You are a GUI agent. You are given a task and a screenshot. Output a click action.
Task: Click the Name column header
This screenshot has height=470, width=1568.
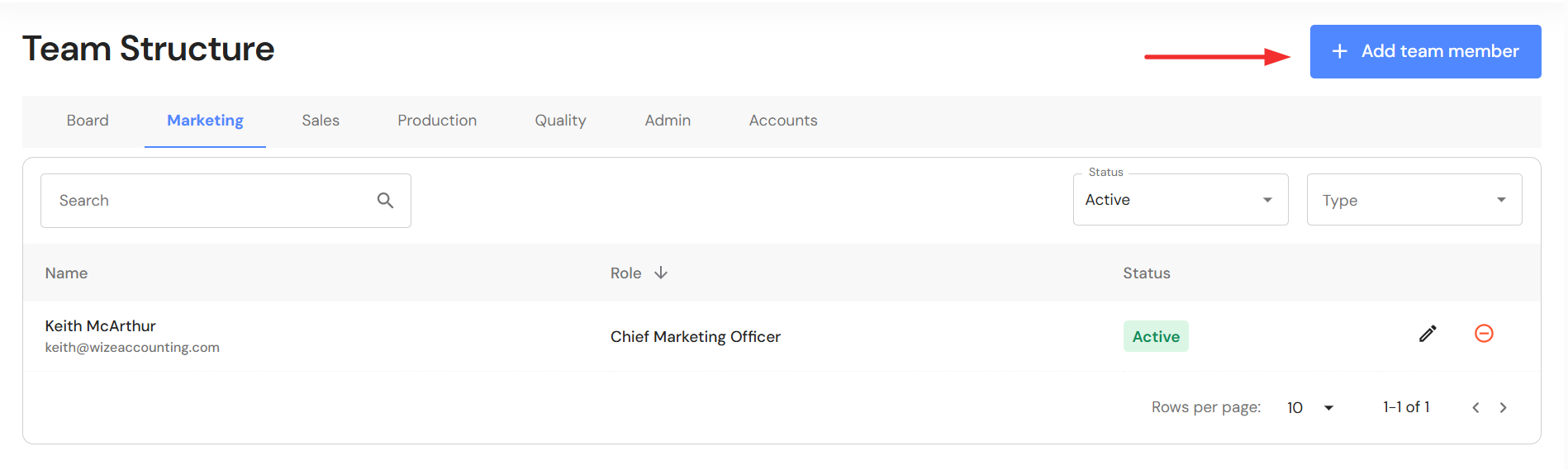66,273
